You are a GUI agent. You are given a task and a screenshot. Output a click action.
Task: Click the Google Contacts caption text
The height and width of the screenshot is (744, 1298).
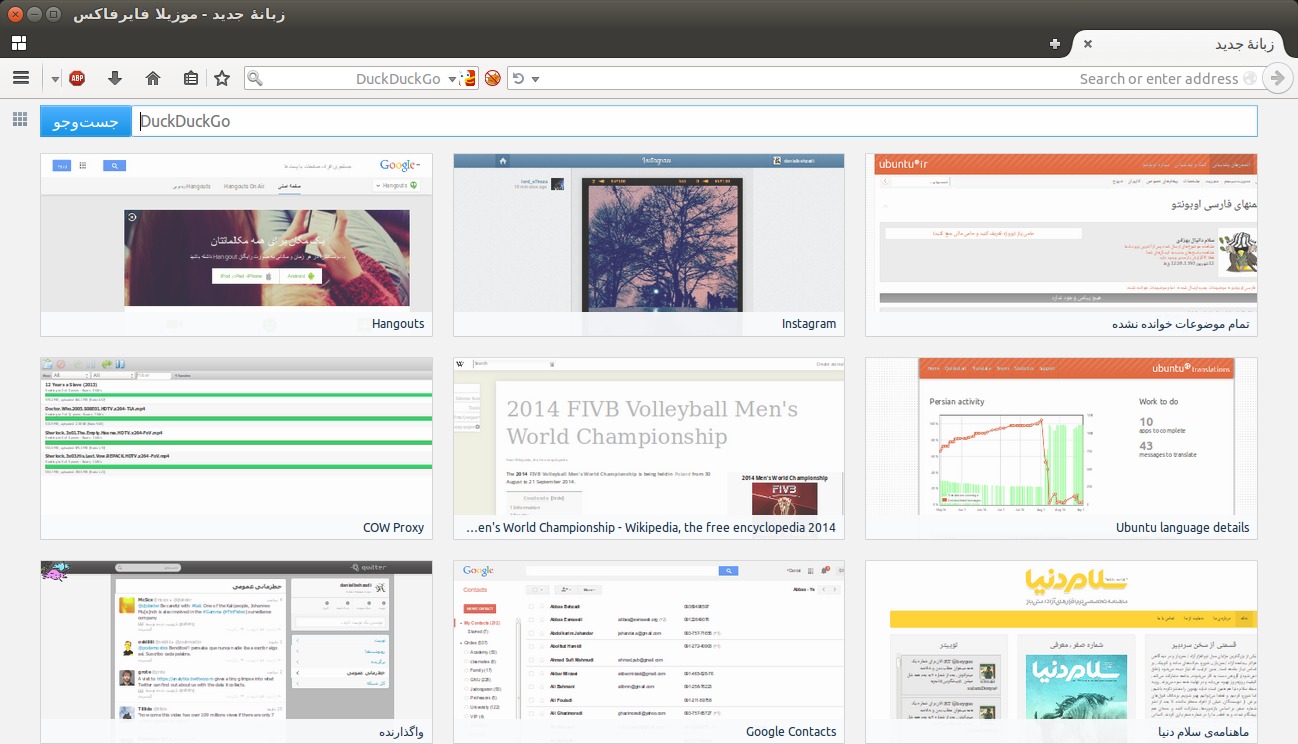791,732
